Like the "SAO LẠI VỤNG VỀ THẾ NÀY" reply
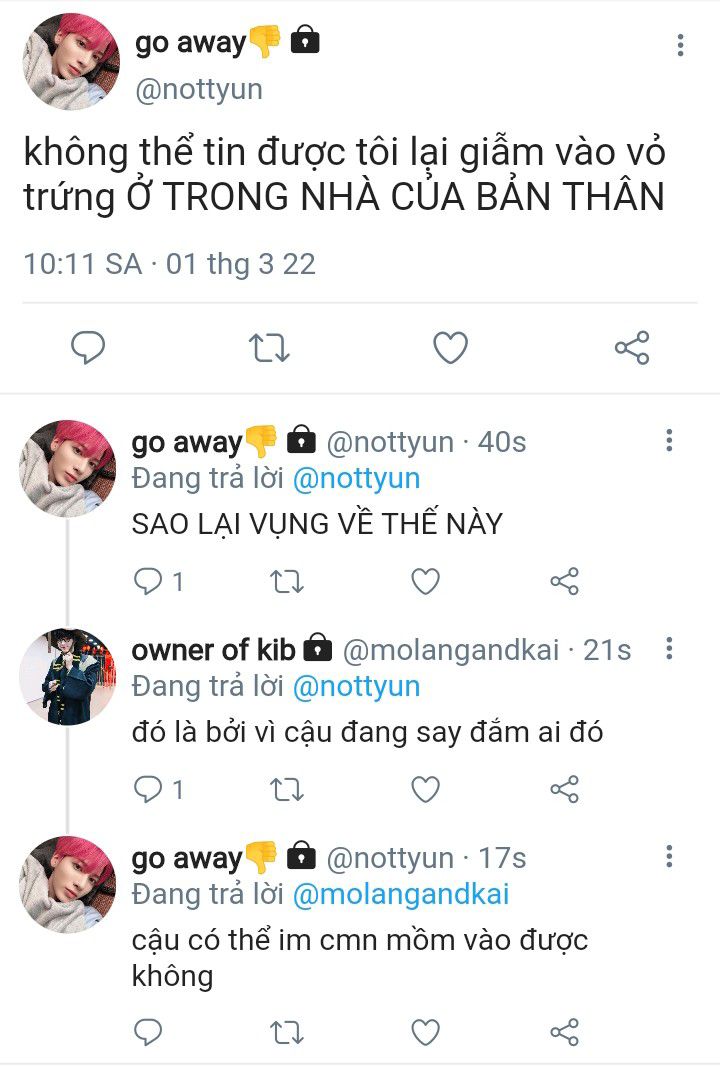The image size is (720, 1066). 426,581
